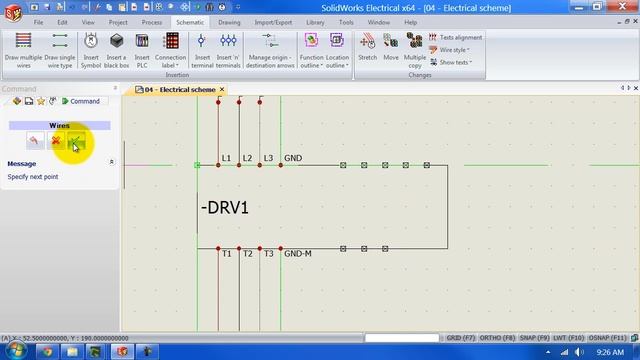
Task: Click the T3 terminal label
Action: (x=268, y=254)
